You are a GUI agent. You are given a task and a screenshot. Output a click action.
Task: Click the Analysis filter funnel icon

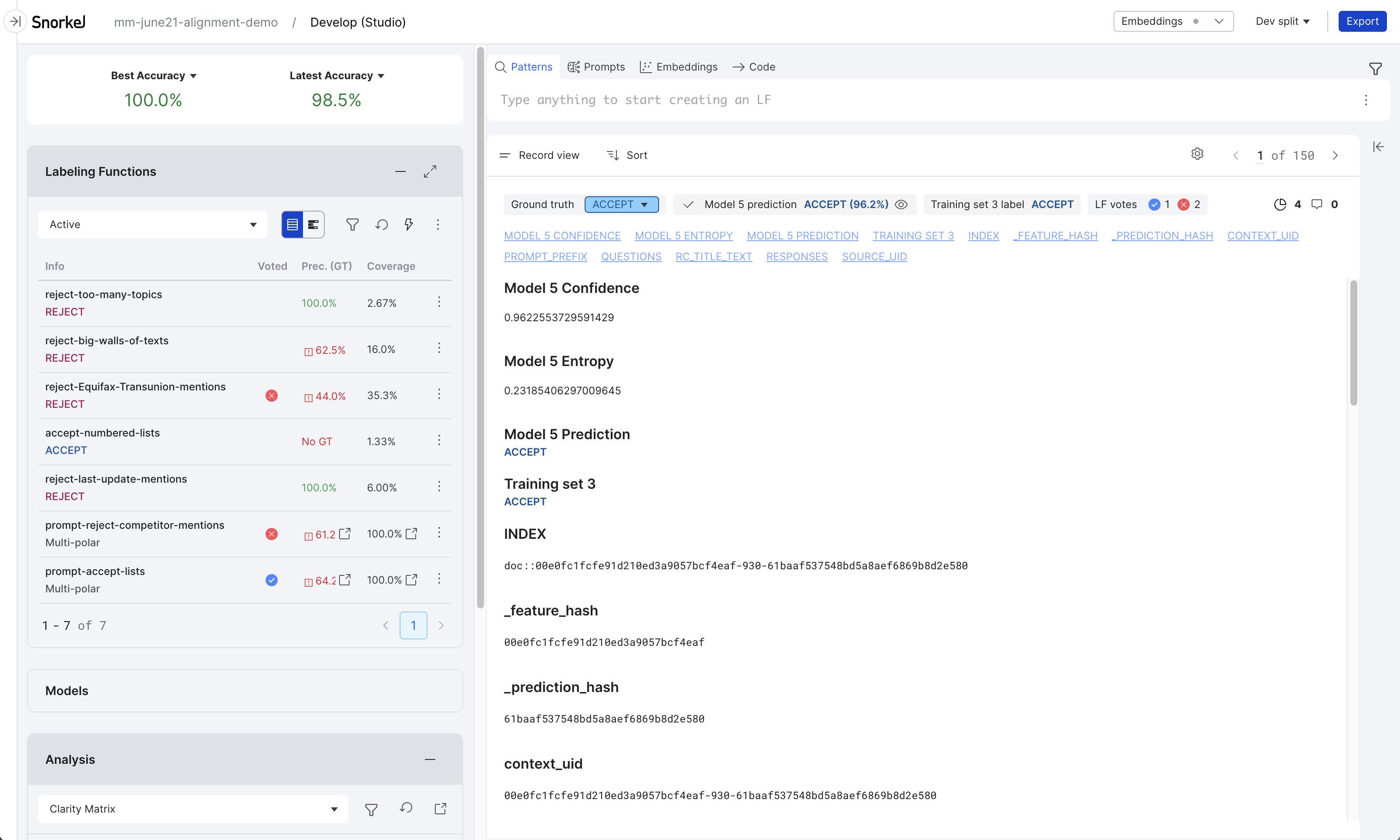371,810
